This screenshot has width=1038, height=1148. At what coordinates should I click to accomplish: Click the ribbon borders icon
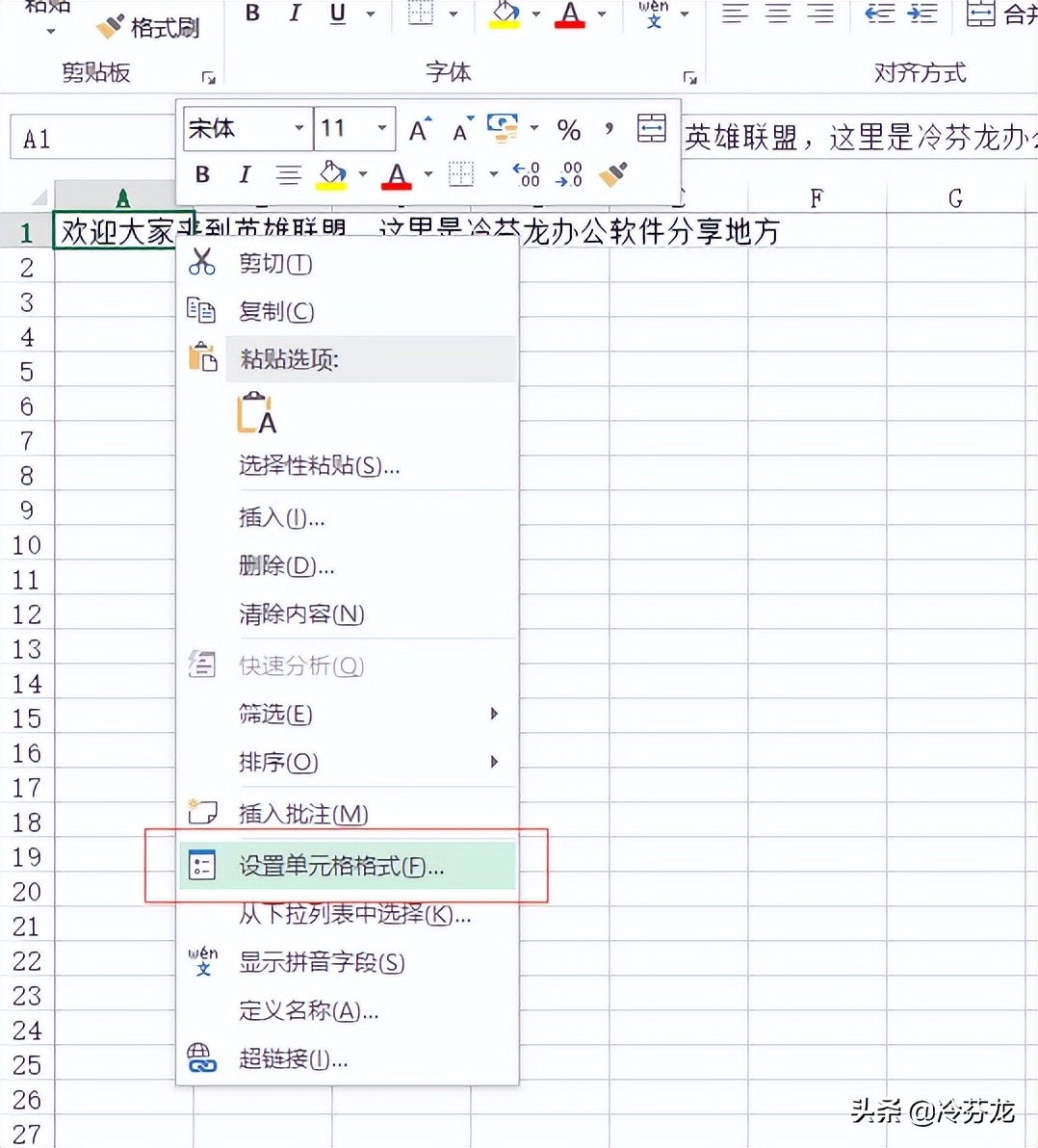click(420, 13)
